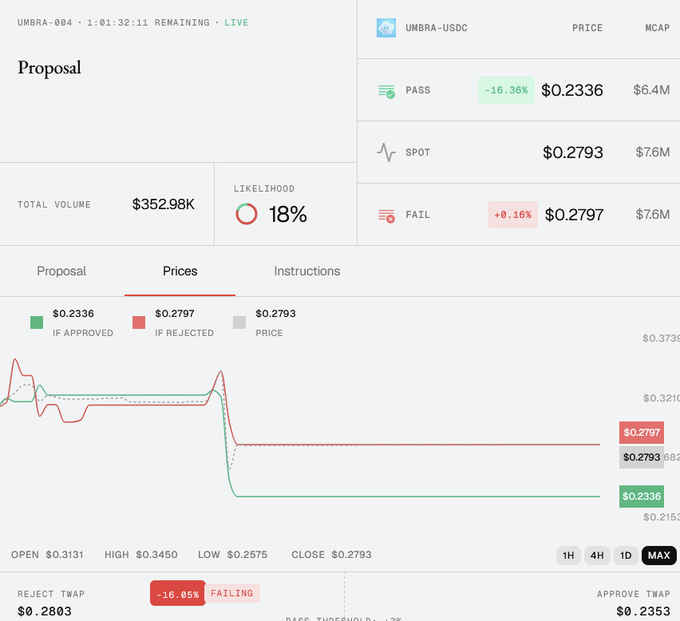Set chart range to MAX
680x621 pixels.
click(659, 556)
